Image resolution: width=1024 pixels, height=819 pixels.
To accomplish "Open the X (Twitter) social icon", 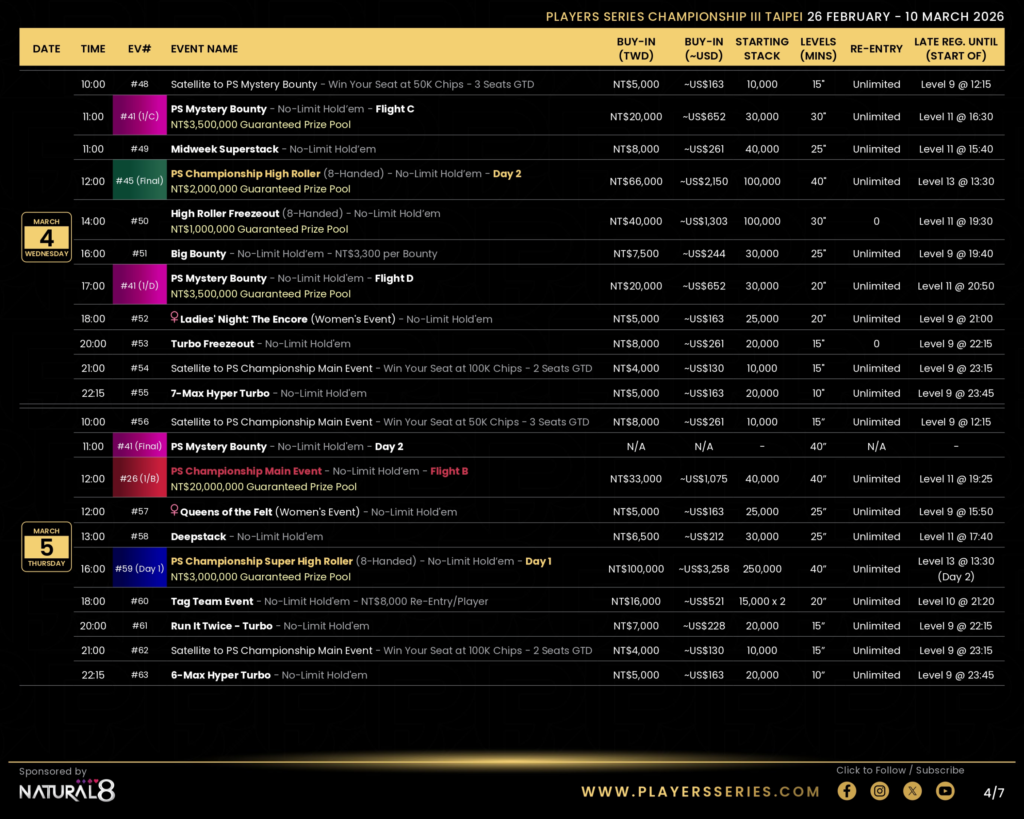I will pos(912,791).
